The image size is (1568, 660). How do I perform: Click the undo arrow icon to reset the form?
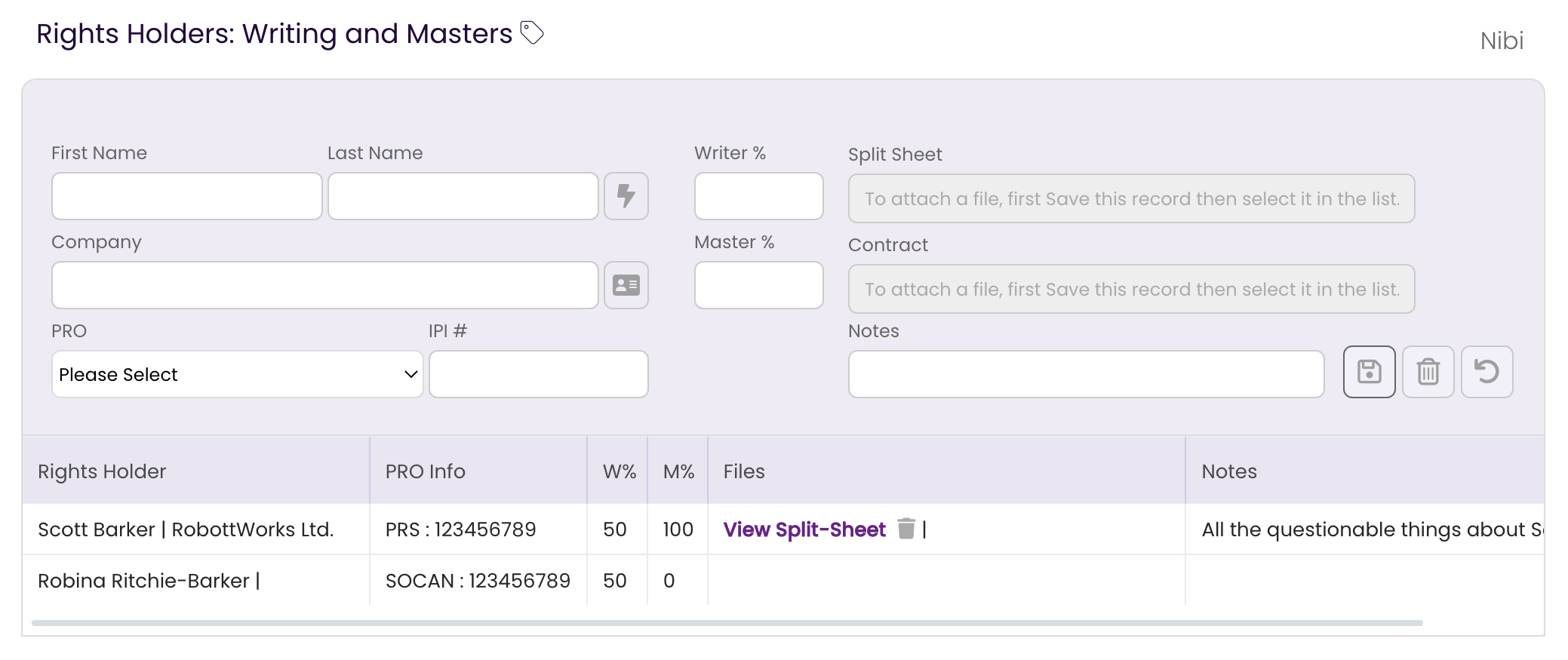1487,372
